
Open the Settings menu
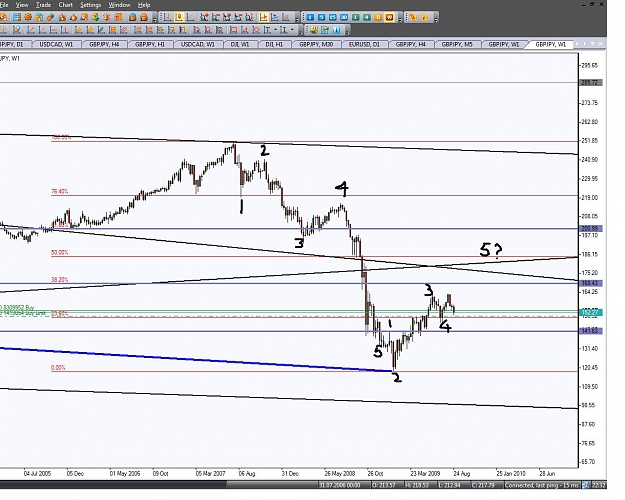90,5
